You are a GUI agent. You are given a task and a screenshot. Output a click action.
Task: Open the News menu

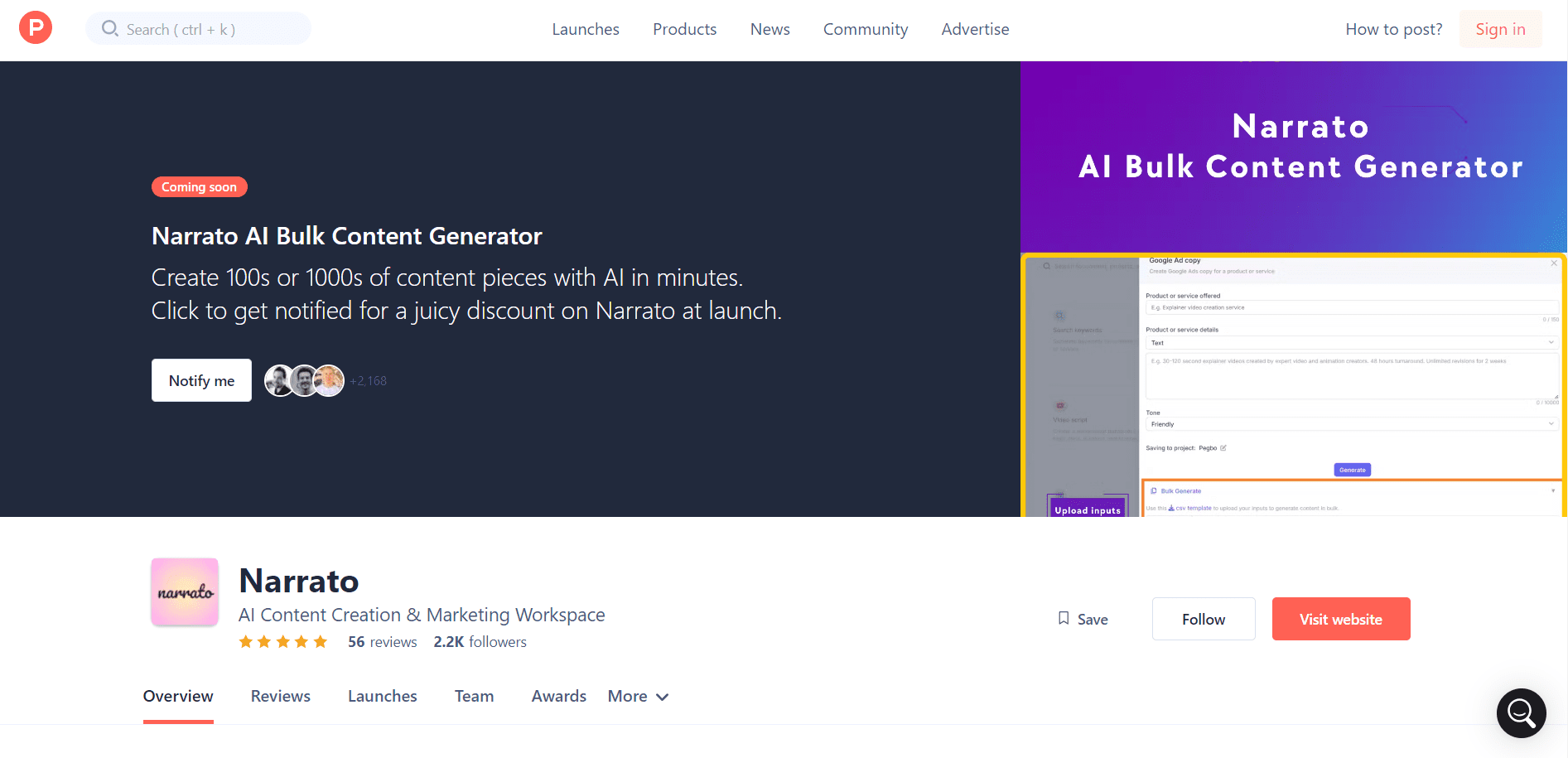pyautogui.click(x=770, y=29)
